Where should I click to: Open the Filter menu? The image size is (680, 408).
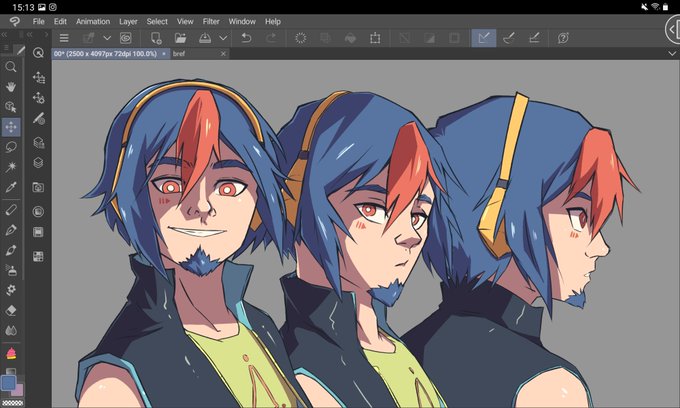(x=211, y=21)
